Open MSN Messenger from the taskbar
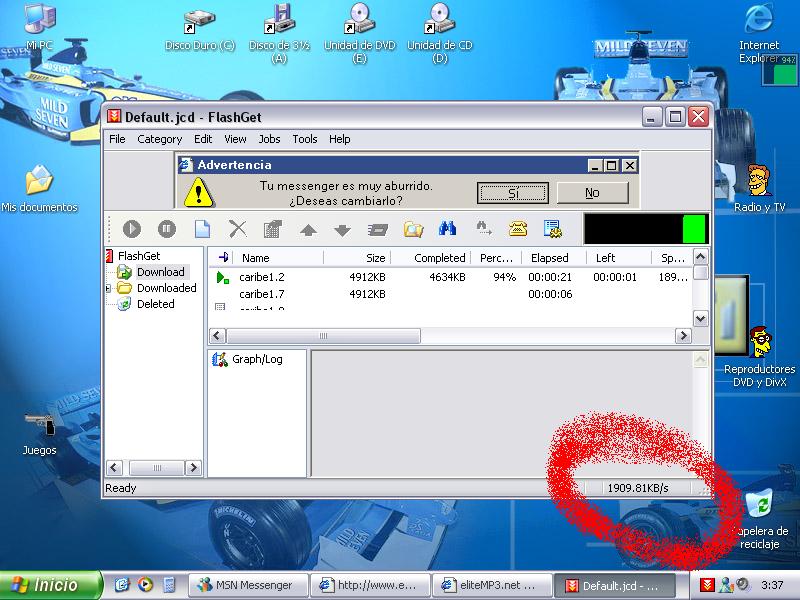This screenshot has height=600, width=800. 246,585
